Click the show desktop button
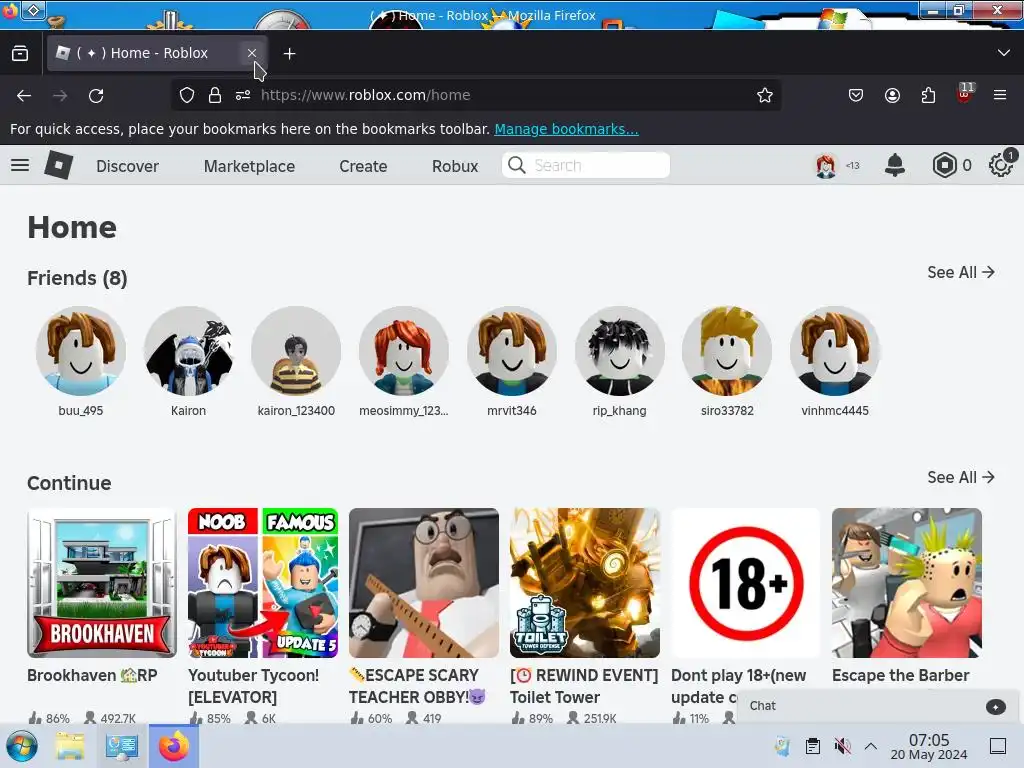Image resolution: width=1024 pixels, height=768 pixels. 998,746
